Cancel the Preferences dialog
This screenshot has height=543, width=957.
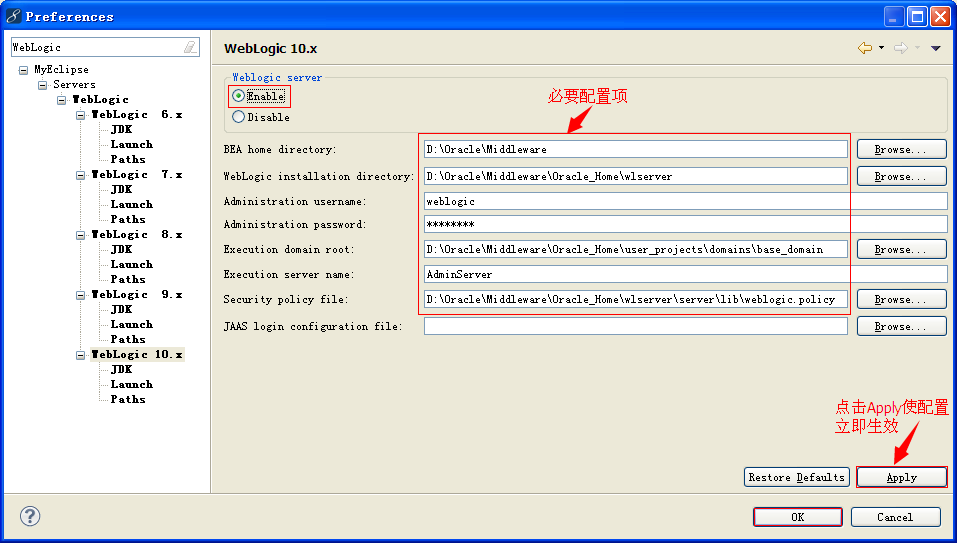tap(895, 517)
